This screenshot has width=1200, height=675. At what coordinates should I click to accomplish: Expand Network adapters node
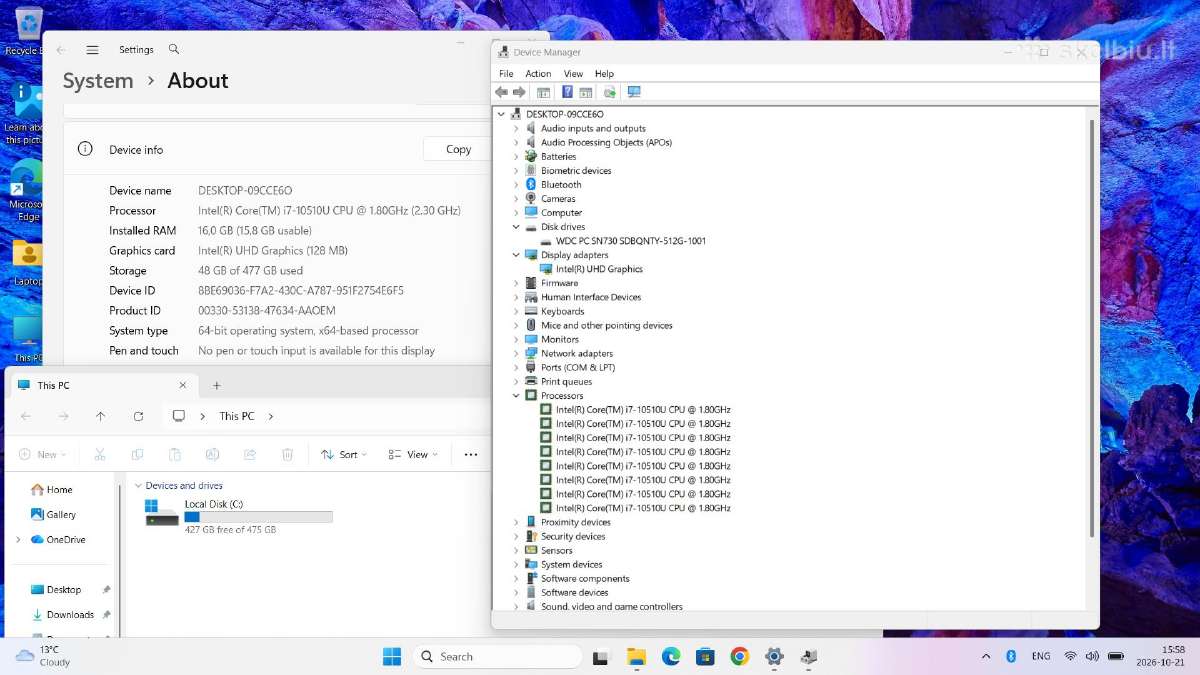[x=516, y=353]
